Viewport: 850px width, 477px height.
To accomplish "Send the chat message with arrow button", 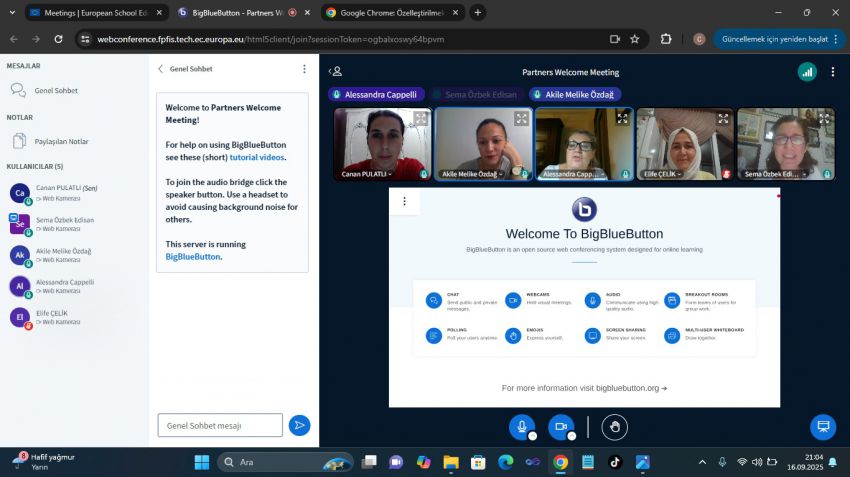I will 299,425.
